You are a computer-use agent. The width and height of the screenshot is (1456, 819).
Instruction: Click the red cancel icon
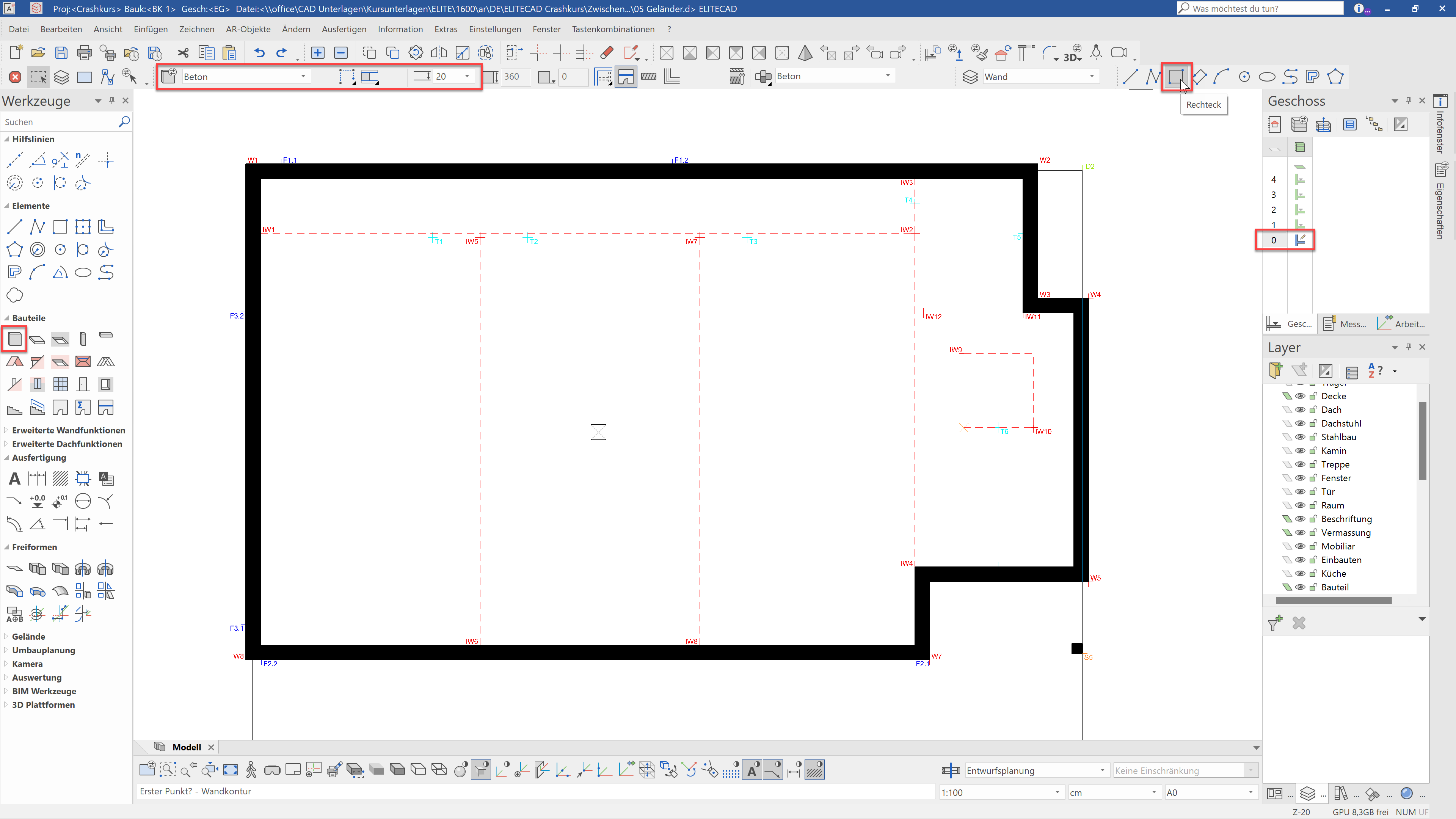pos(15,77)
